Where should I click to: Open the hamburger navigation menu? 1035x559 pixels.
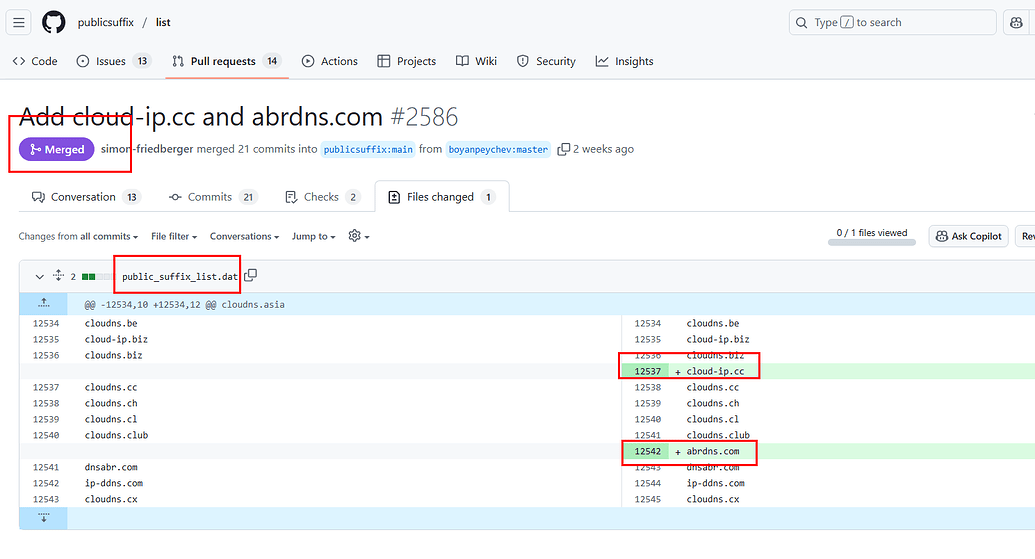pyautogui.click(x=18, y=22)
